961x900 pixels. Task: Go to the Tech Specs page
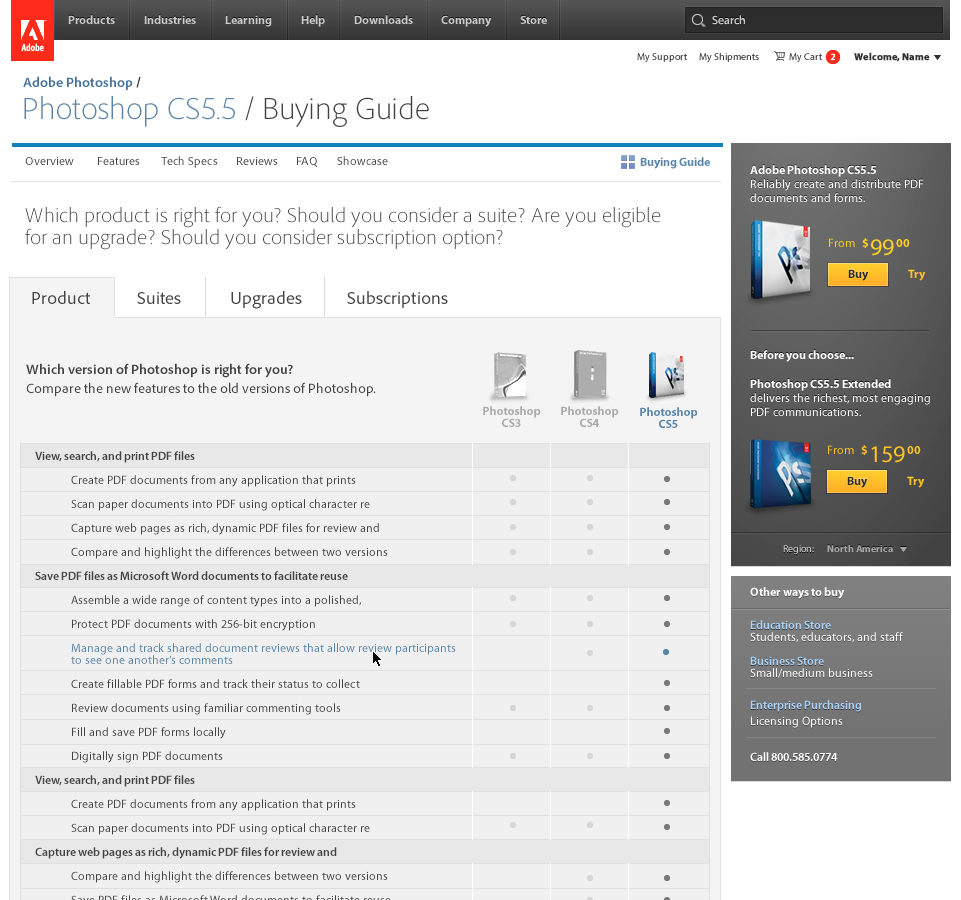[x=189, y=161]
